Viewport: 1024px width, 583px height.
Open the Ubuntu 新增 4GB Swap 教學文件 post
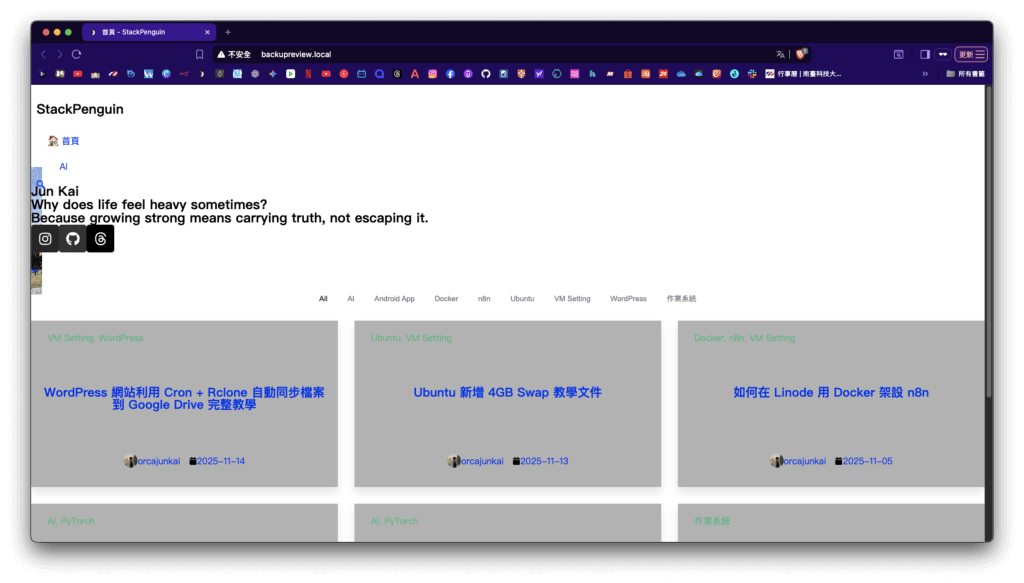point(507,393)
